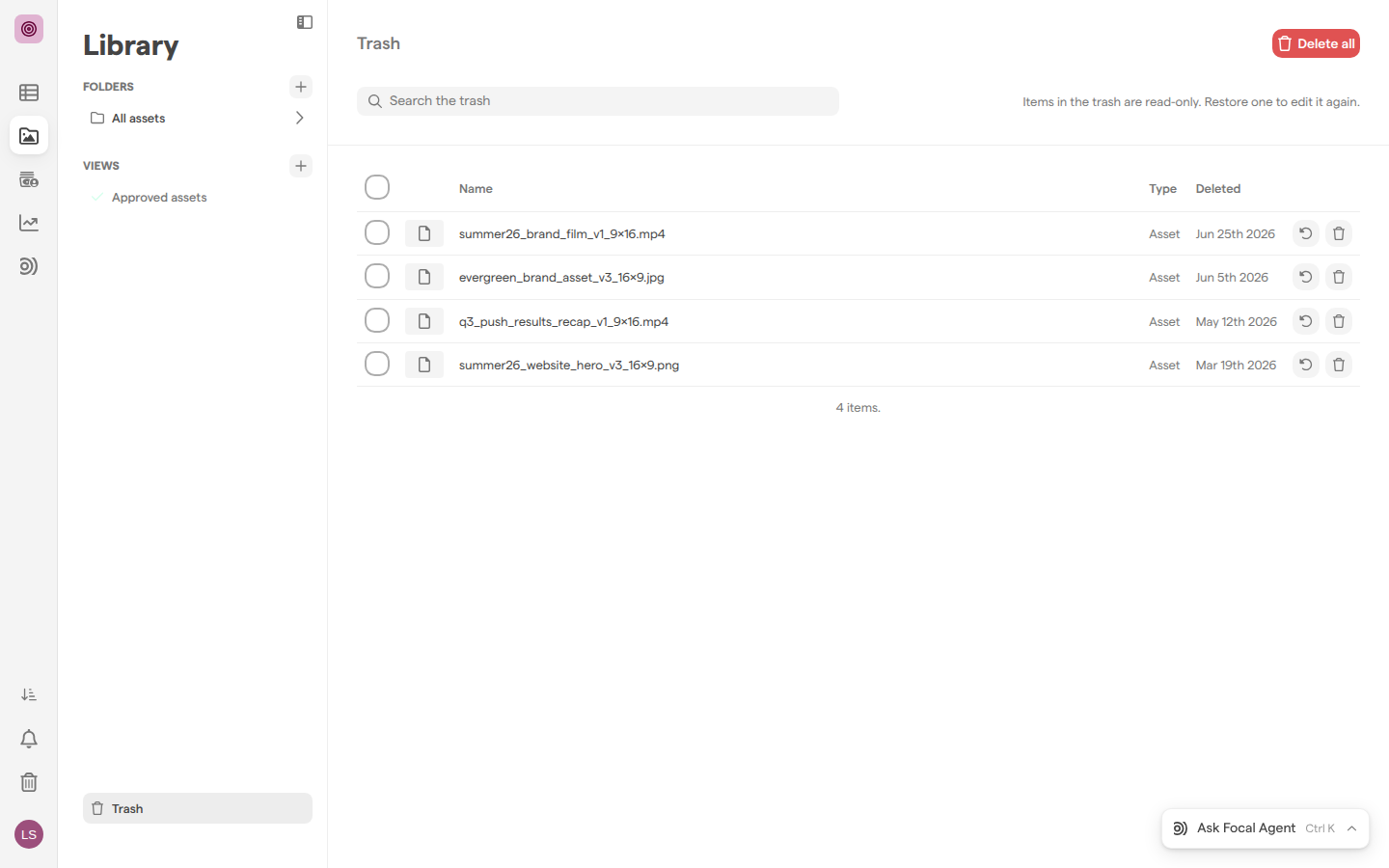Restore q3_push_results_recap_v1_9×16.mp4
The height and width of the screenshot is (868, 1389).
[x=1305, y=321]
